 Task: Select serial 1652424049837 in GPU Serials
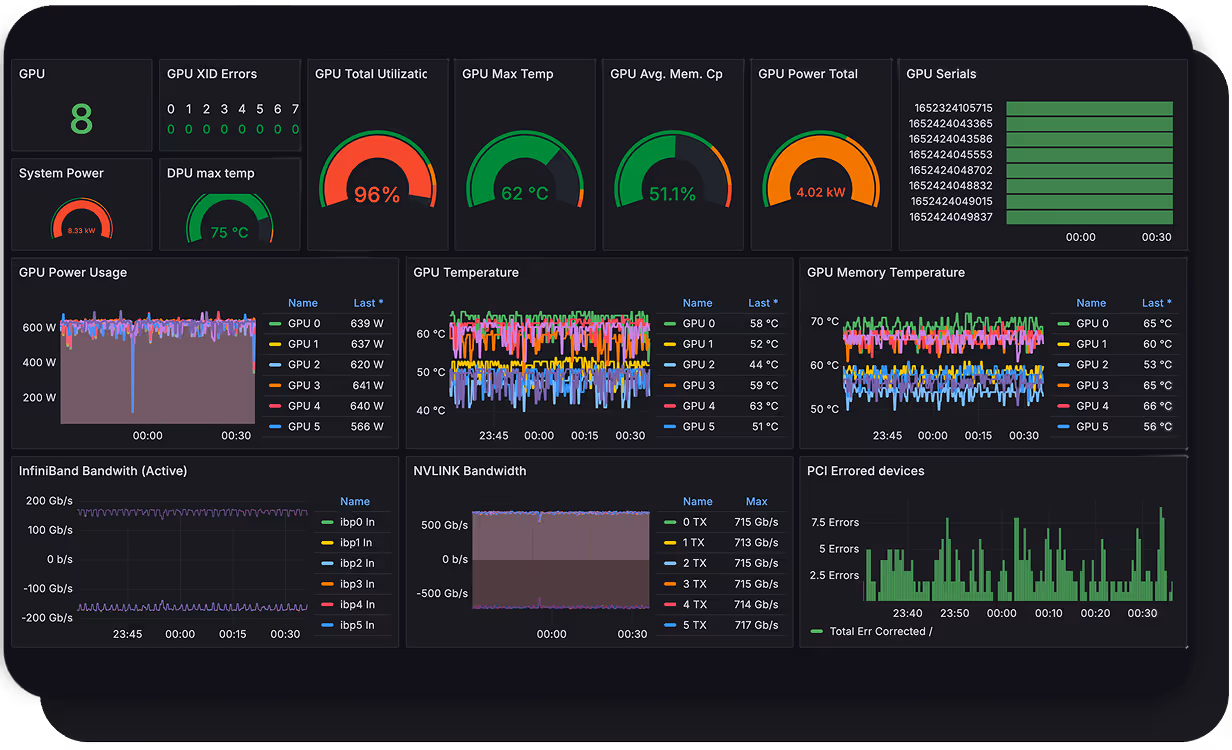pos(951,217)
